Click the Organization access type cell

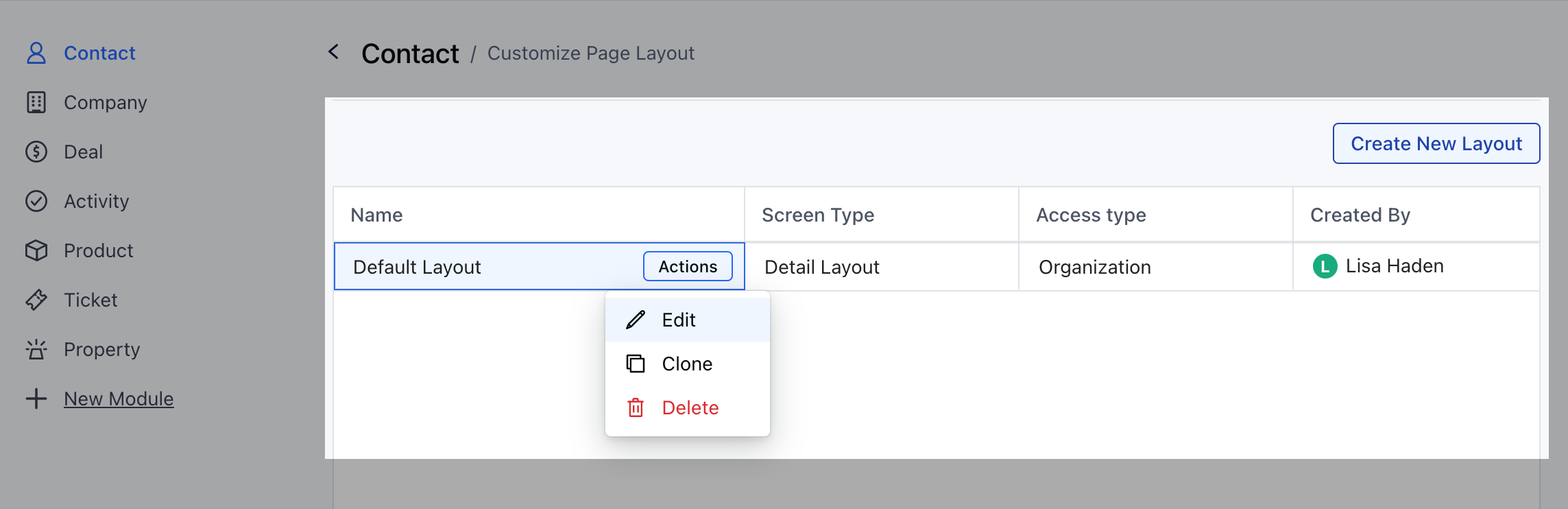click(1156, 267)
